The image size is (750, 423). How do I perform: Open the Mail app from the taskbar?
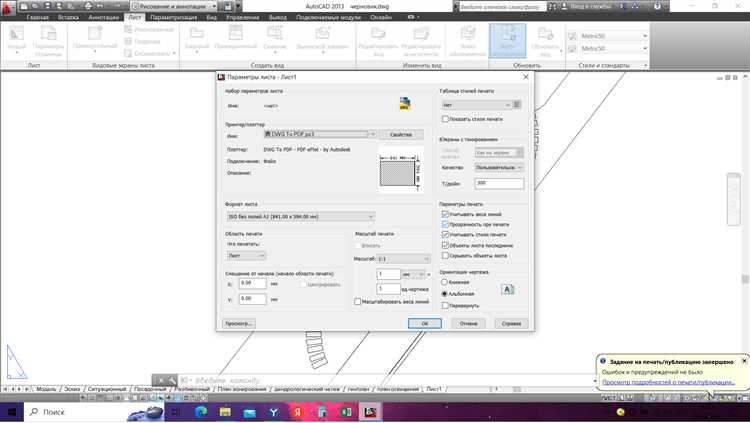pyautogui.click(x=250, y=412)
